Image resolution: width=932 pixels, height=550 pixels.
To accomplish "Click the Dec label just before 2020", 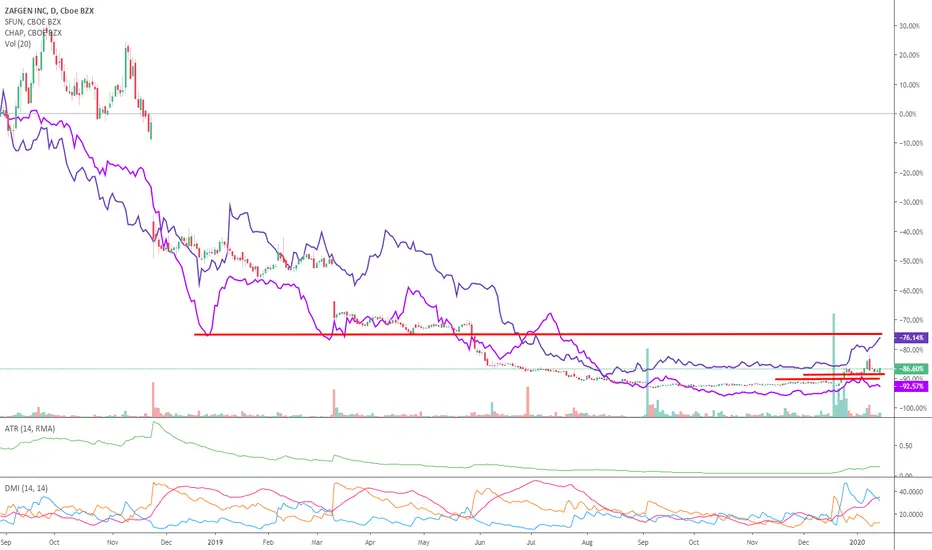I will click(x=804, y=542).
